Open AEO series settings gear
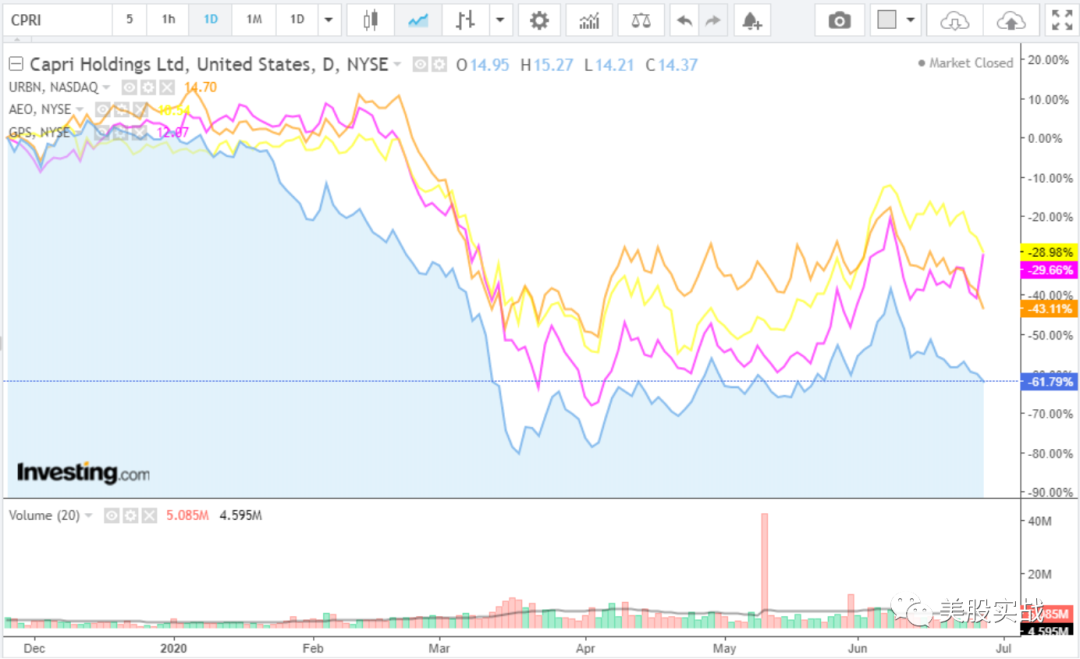The height and width of the screenshot is (659, 1080). [x=121, y=109]
